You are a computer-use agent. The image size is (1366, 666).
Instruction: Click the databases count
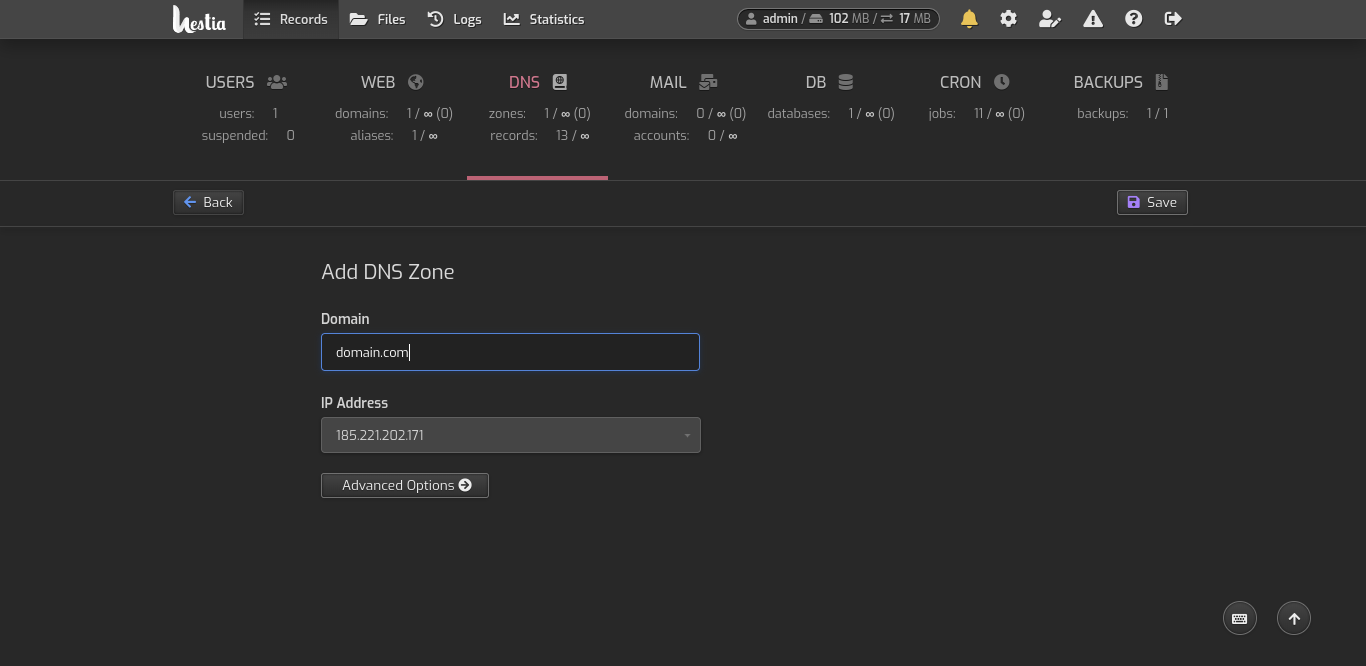pyautogui.click(x=871, y=114)
